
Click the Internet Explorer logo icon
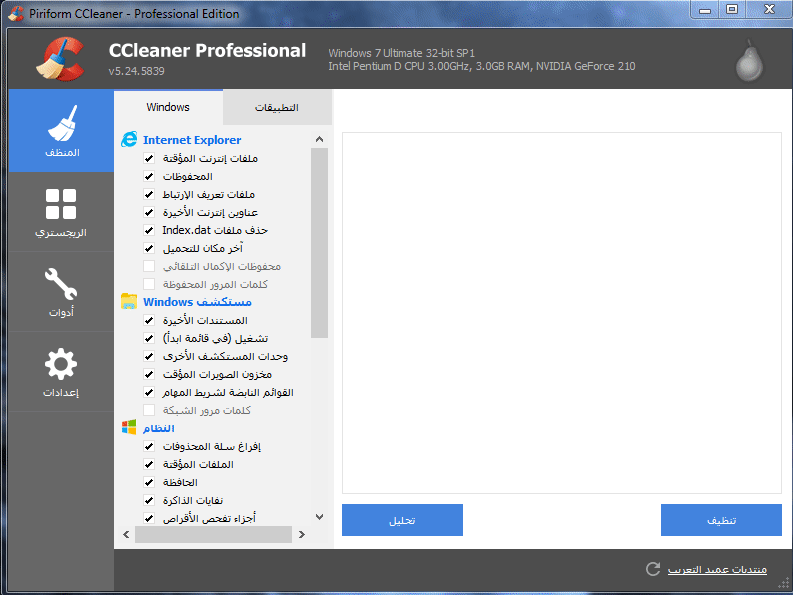coord(129,140)
